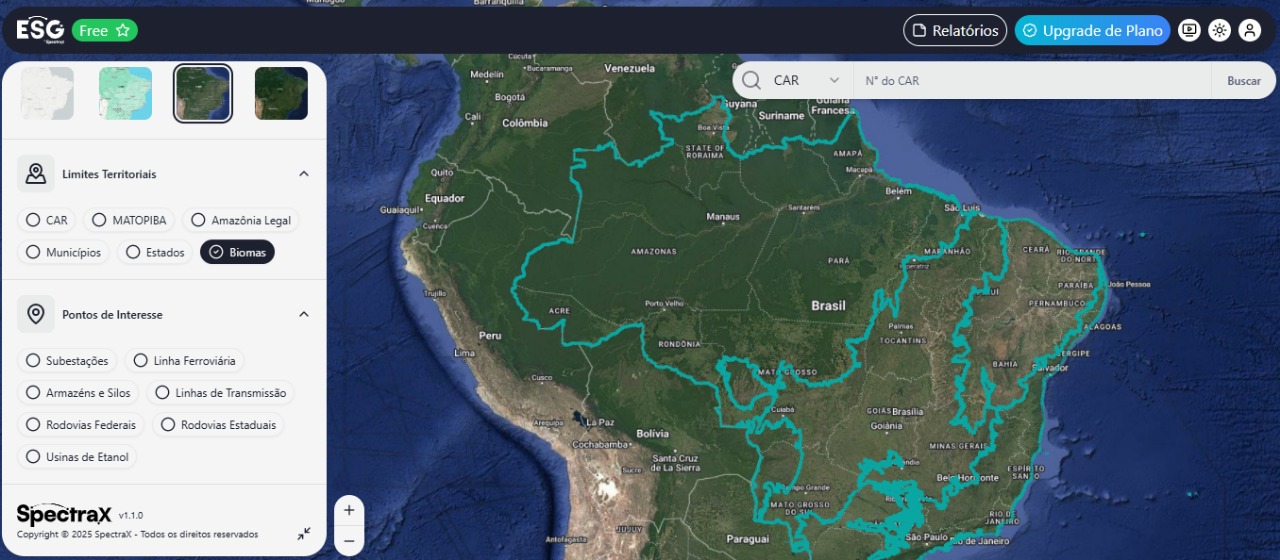Viewport: 1280px width, 560px height.
Task: Click the Buscar search button
Action: pos(1244,81)
